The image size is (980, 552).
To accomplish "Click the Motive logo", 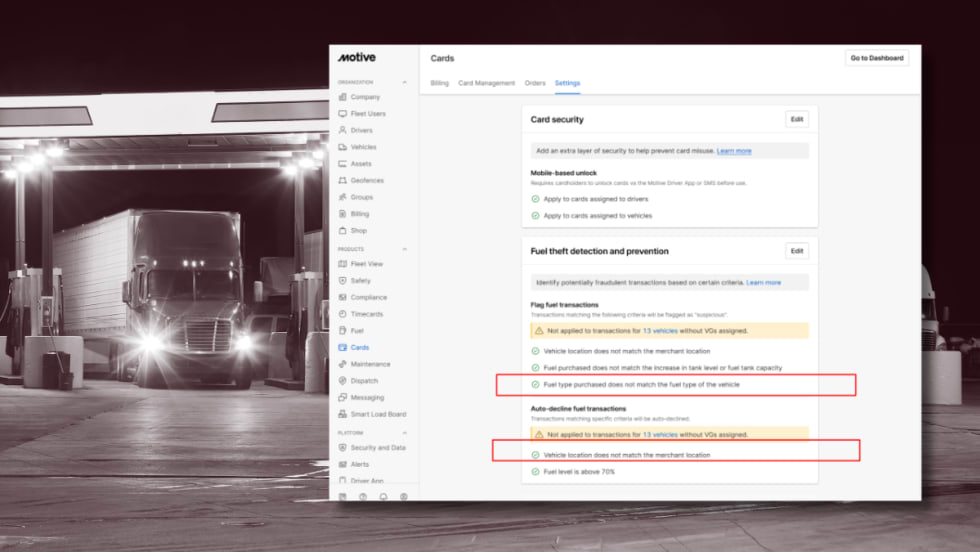I will pyautogui.click(x=357, y=58).
